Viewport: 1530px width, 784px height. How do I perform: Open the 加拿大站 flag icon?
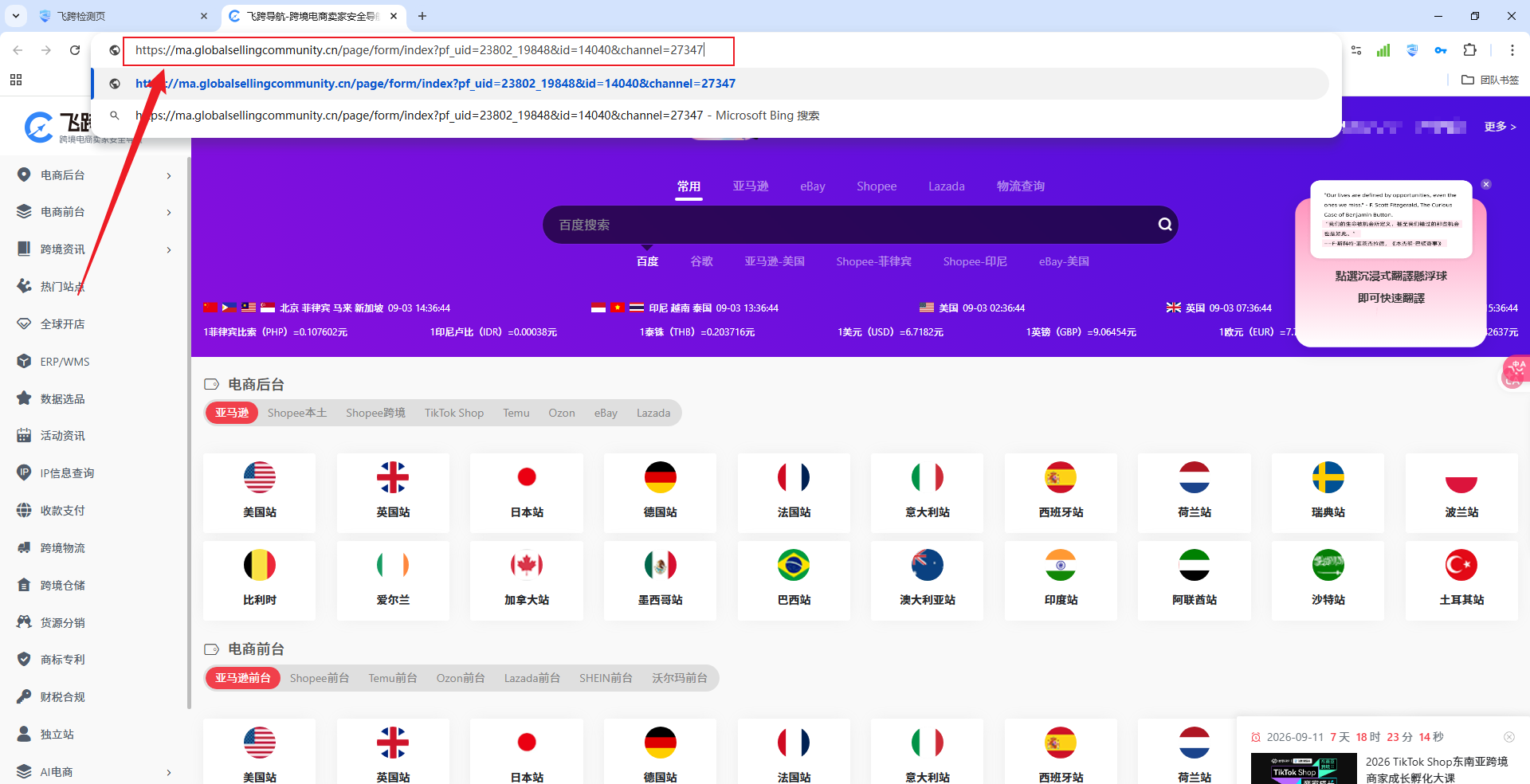point(527,565)
